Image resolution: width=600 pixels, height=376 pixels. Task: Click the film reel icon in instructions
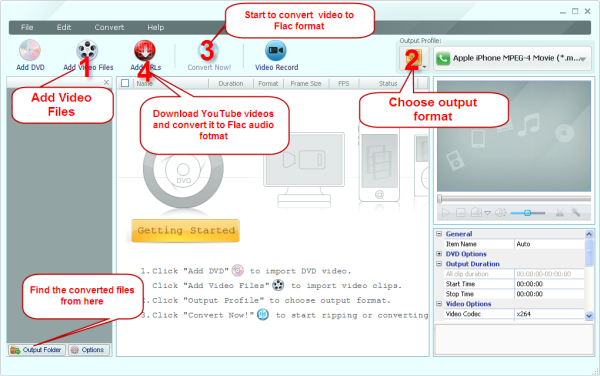(x=278, y=285)
